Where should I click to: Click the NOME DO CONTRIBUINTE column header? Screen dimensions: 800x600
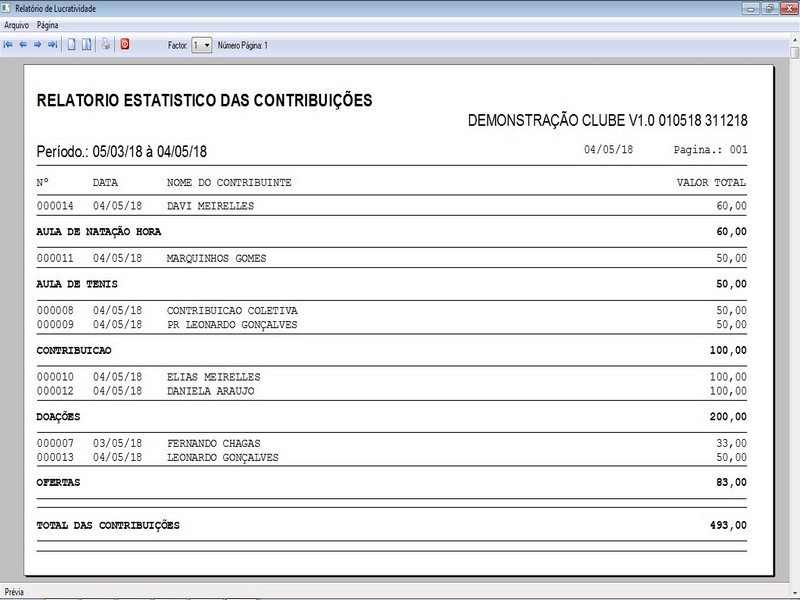pos(229,183)
